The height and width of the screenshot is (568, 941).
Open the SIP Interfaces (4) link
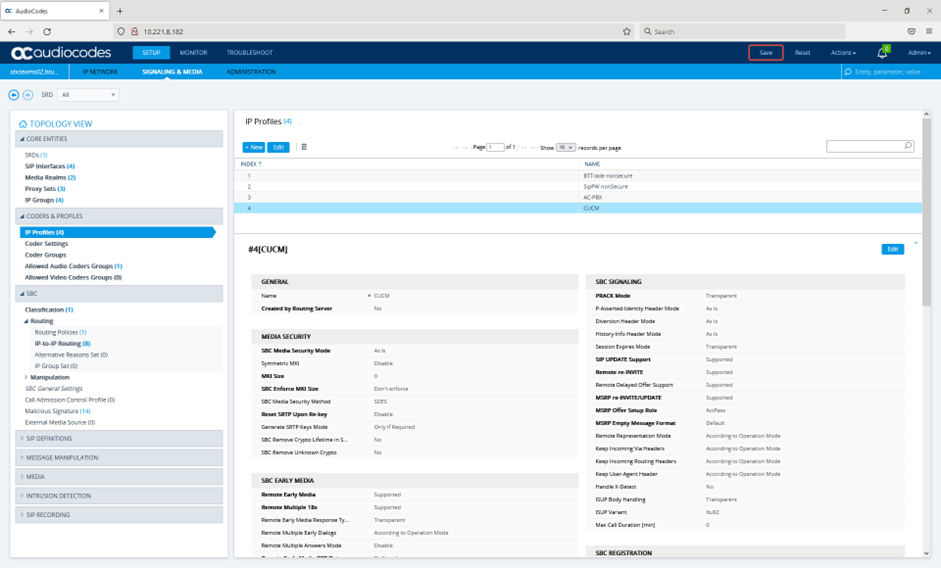[x=50, y=166]
